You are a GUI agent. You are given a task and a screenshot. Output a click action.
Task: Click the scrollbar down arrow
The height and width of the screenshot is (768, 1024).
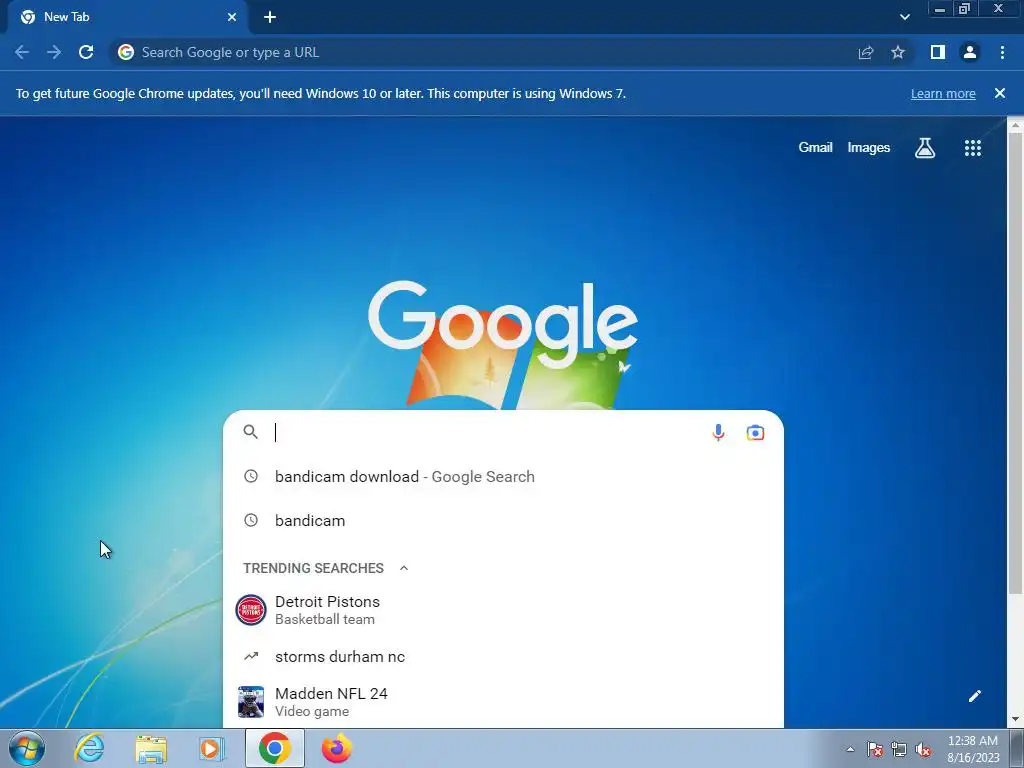point(1015,720)
